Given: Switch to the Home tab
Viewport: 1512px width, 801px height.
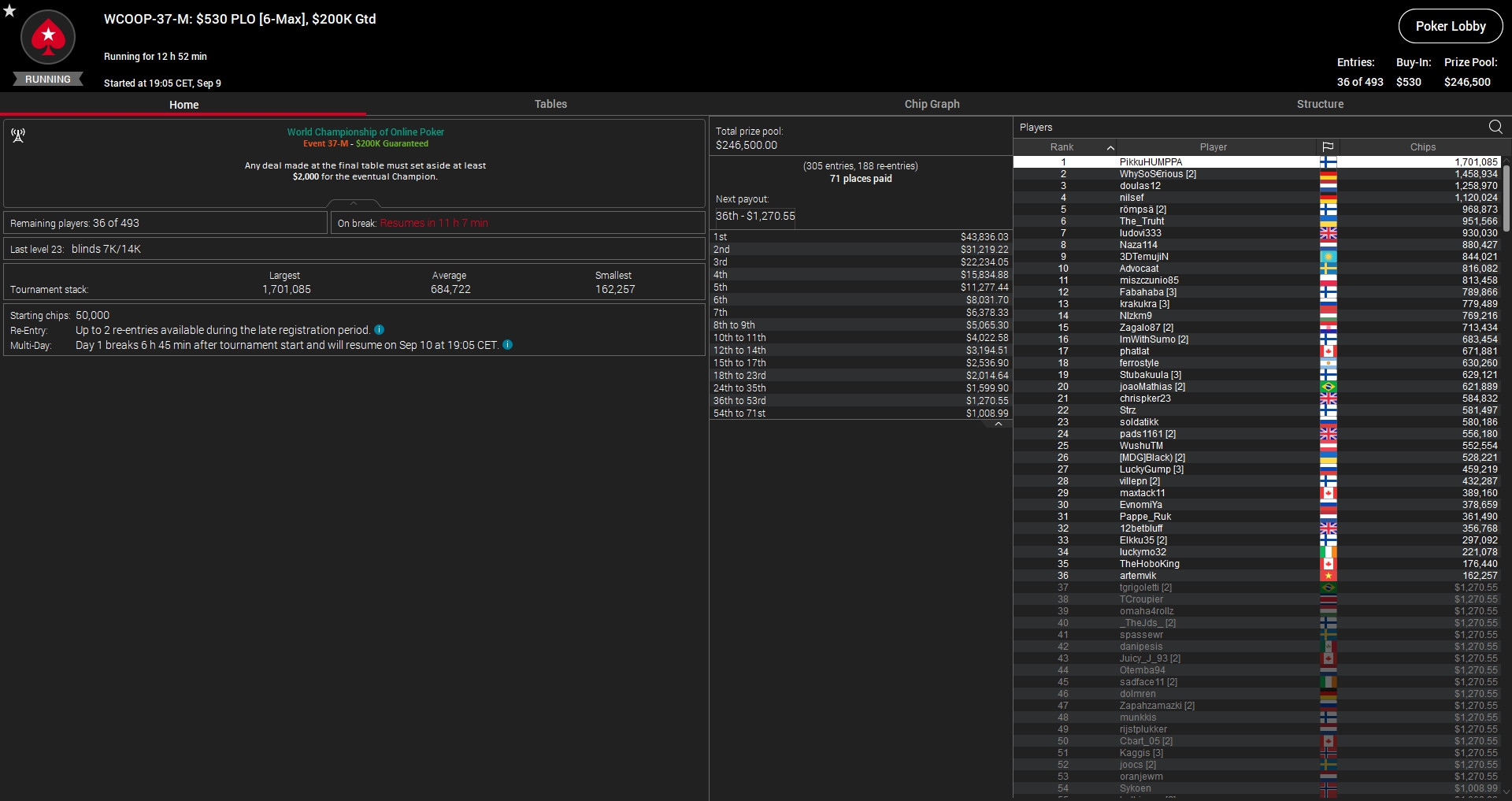Looking at the screenshot, I should 183,104.
